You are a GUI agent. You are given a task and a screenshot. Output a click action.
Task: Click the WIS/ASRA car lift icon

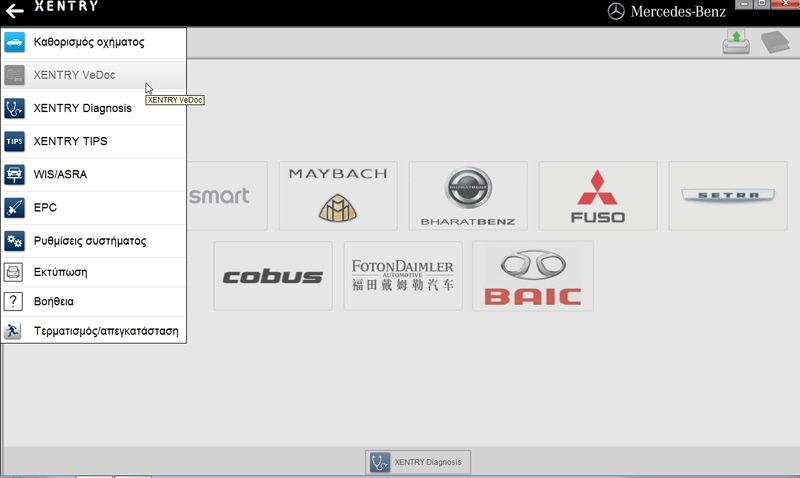pos(14,174)
